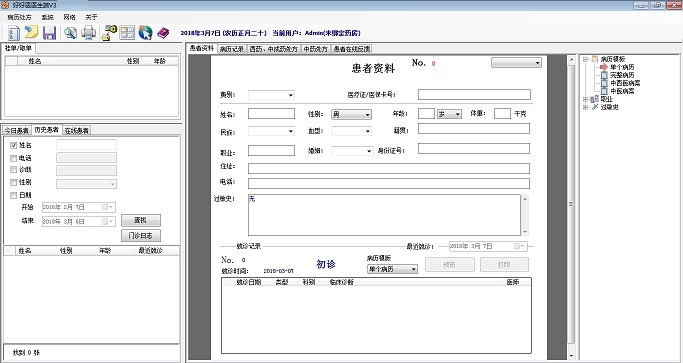Viewport: 683px width, 363px height.
Task: Click the globe with cursor icon
Action: click(145, 33)
